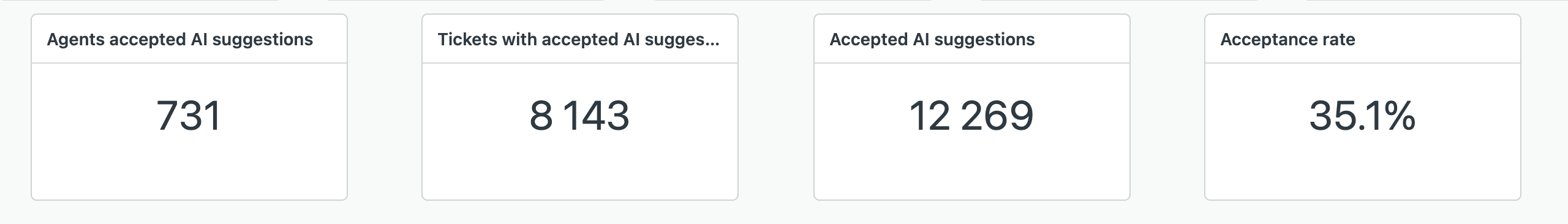The image size is (1568, 224).
Task: Click the "Tickets with accepted AI sugges..." title
Action: 578,40
